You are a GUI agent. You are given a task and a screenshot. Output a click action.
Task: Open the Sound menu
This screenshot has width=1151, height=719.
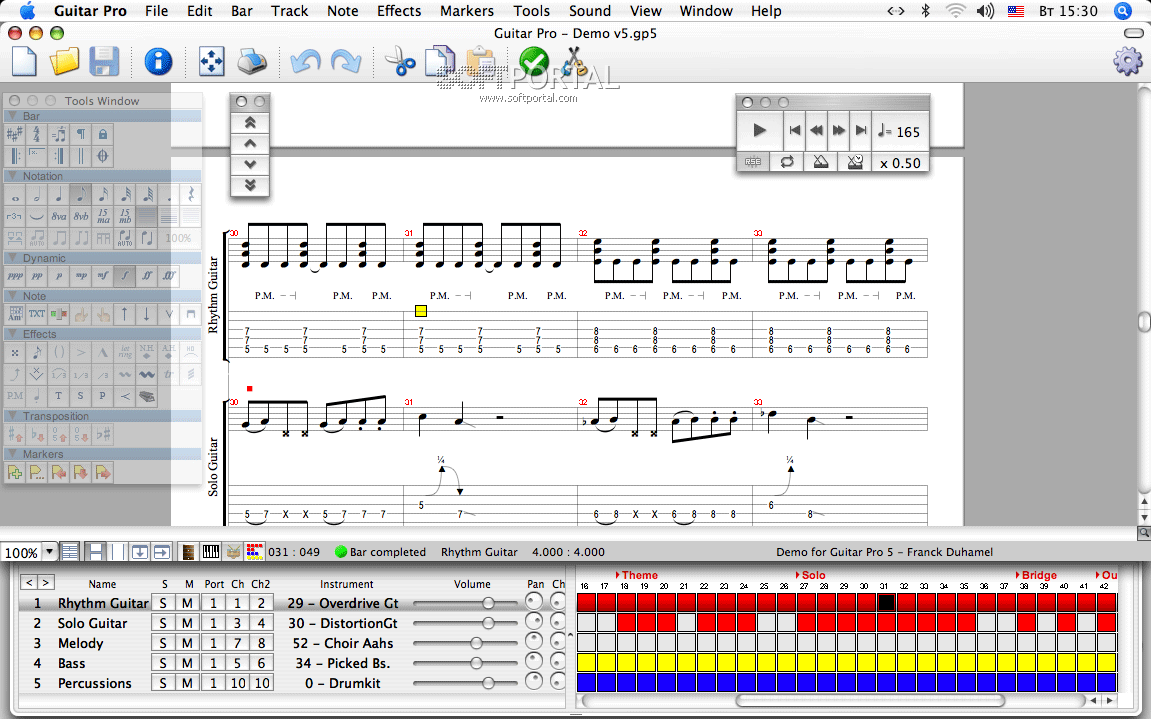coord(590,11)
